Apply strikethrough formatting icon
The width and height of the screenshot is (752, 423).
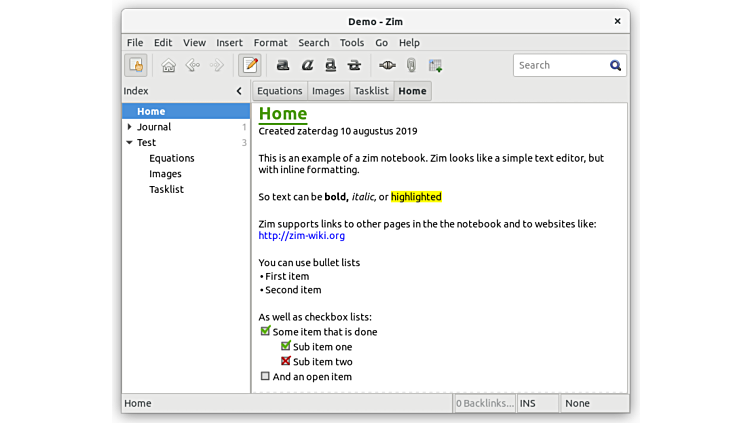[353, 66]
